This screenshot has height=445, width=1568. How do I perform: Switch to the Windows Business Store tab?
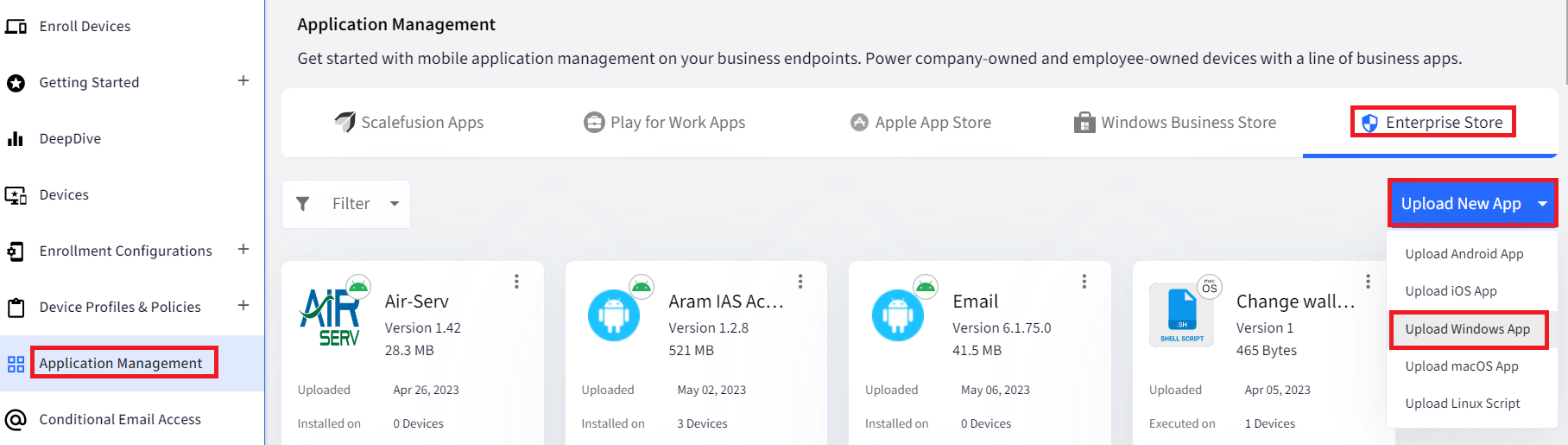1175,123
